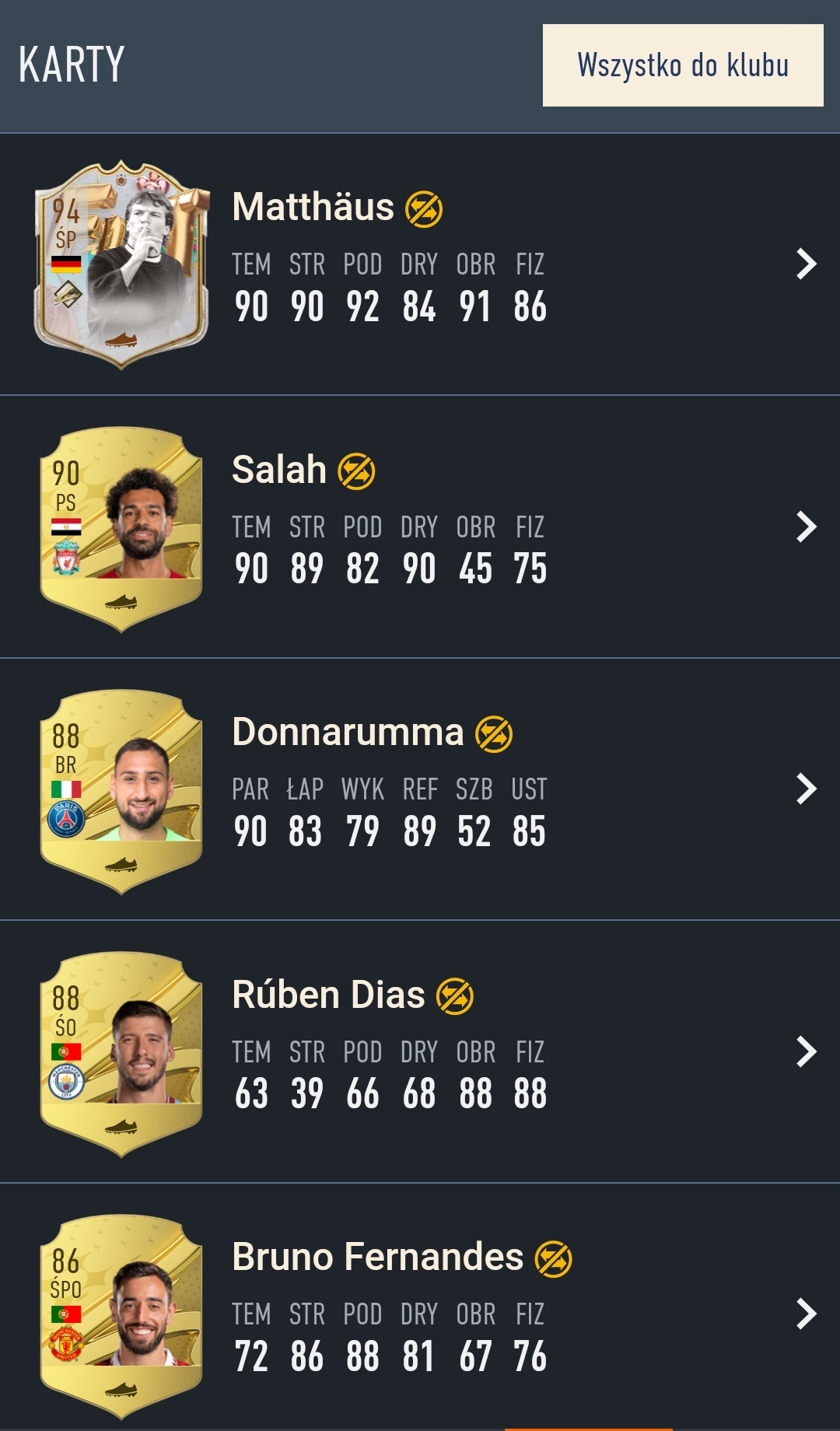The height and width of the screenshot is (1431, 840).
Task: Tap the Donnarumma player name
Action: click(x=348, y=733)
